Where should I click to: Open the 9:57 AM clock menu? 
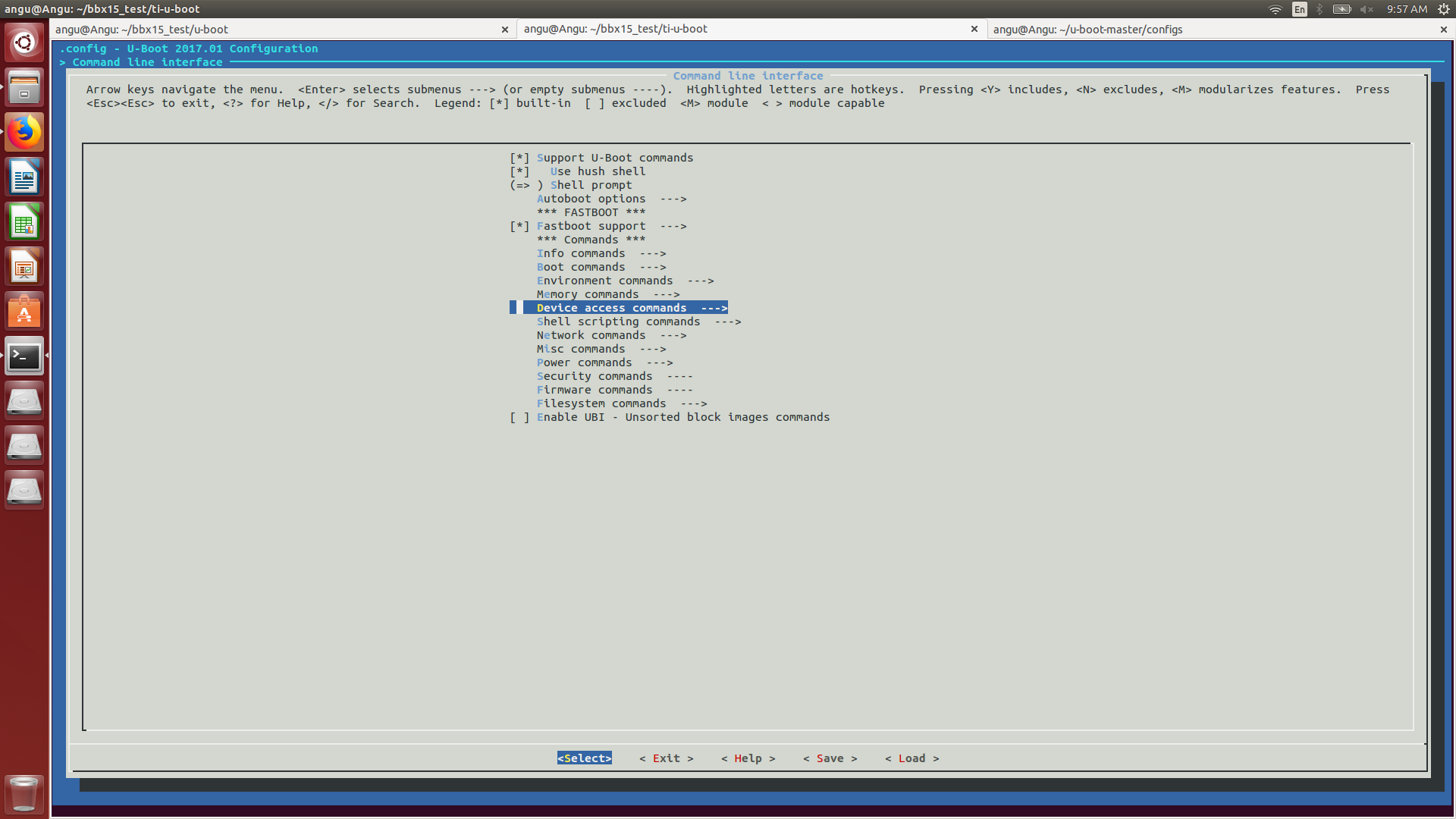1407,9
